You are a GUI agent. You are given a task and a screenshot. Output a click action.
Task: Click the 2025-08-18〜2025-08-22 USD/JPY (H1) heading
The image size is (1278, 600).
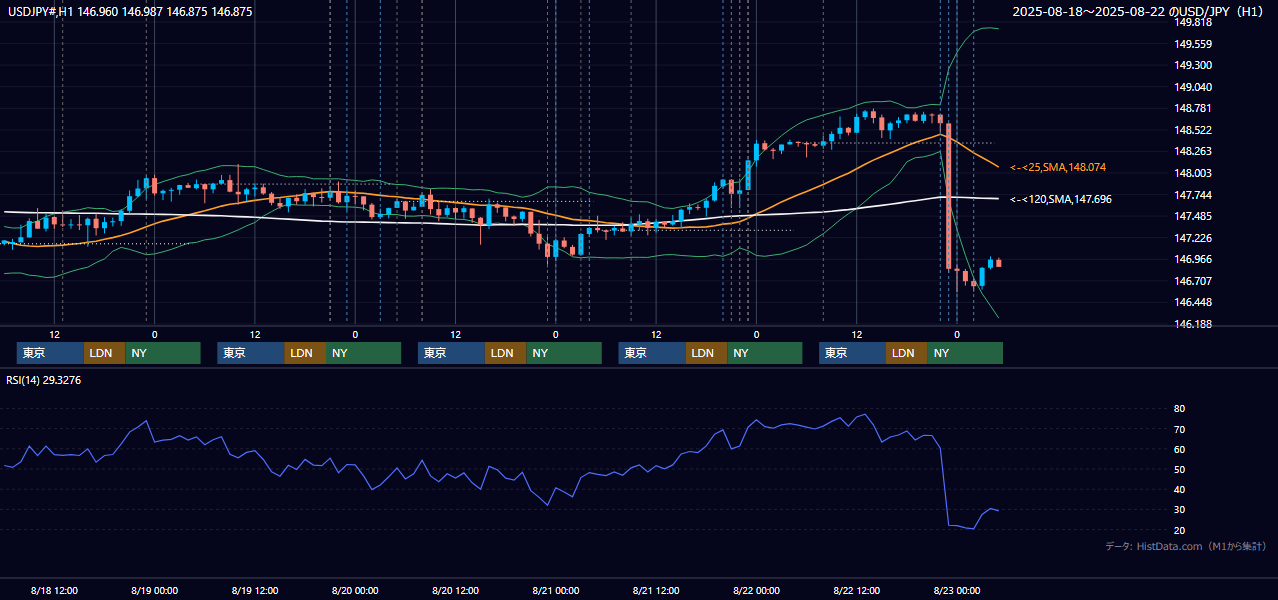click(1140, 12)
